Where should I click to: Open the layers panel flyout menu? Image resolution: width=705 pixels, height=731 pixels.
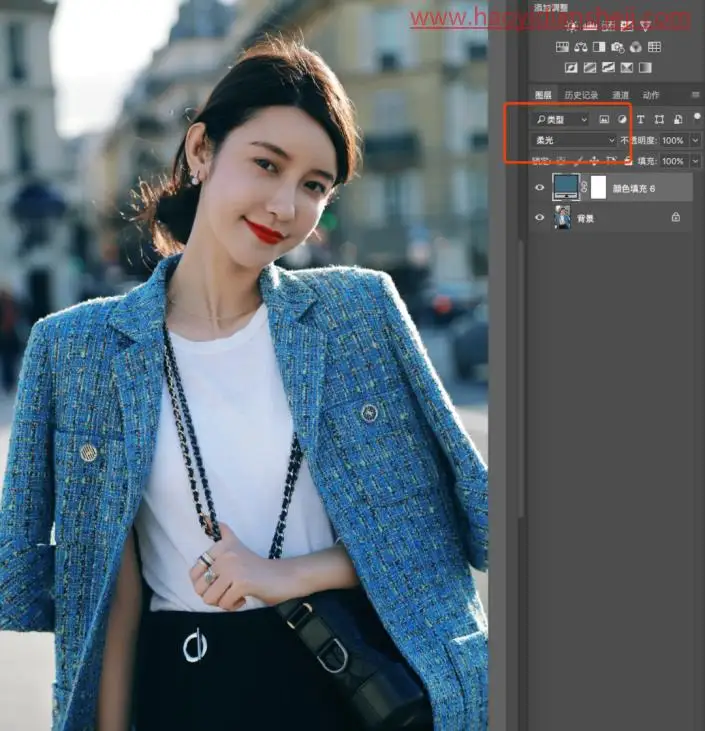click(695, 95)
